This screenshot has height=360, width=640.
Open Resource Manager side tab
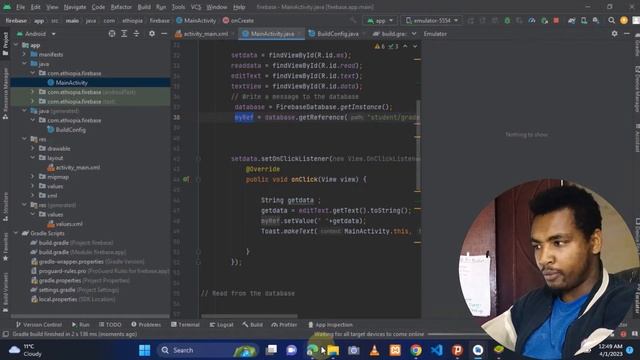coord(5,93)
